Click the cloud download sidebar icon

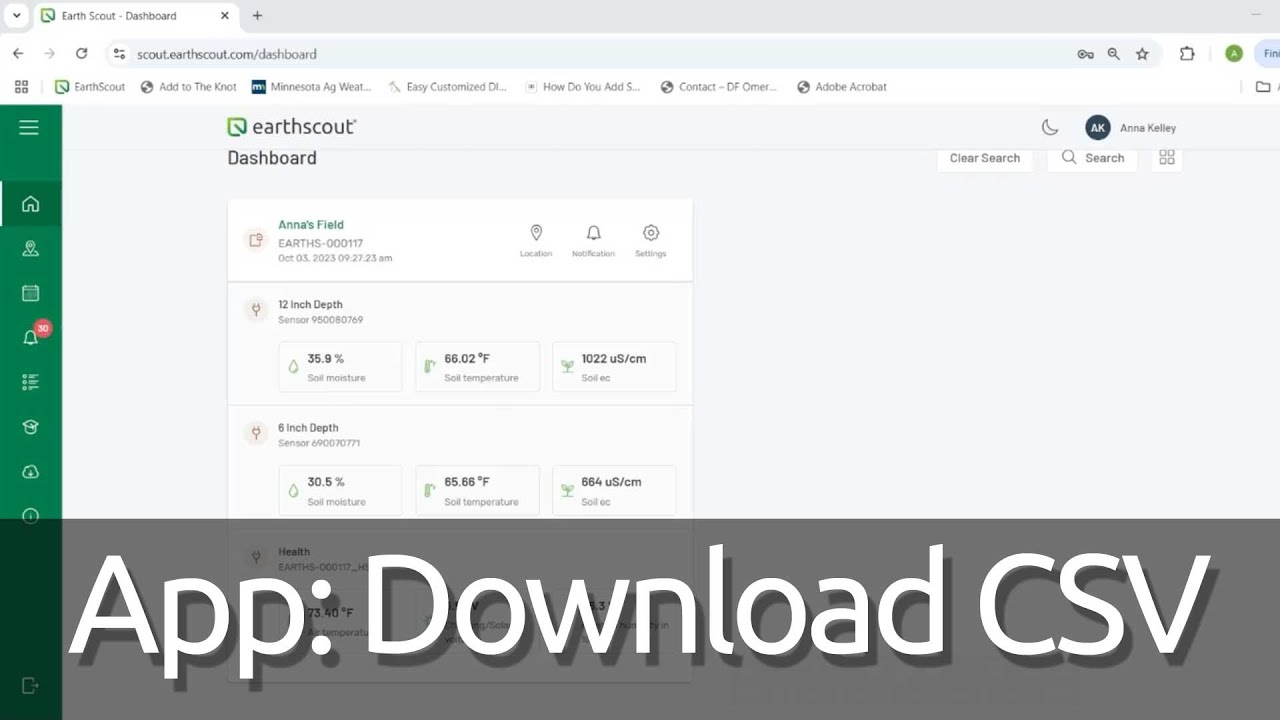tap(30, 472)
